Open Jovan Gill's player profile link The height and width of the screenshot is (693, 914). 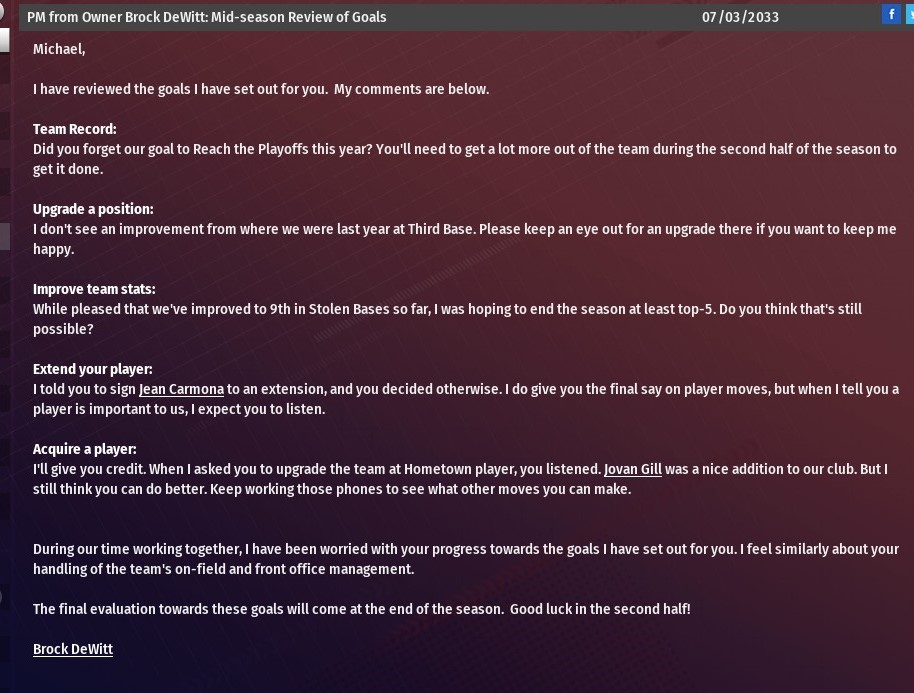[633, 469]
